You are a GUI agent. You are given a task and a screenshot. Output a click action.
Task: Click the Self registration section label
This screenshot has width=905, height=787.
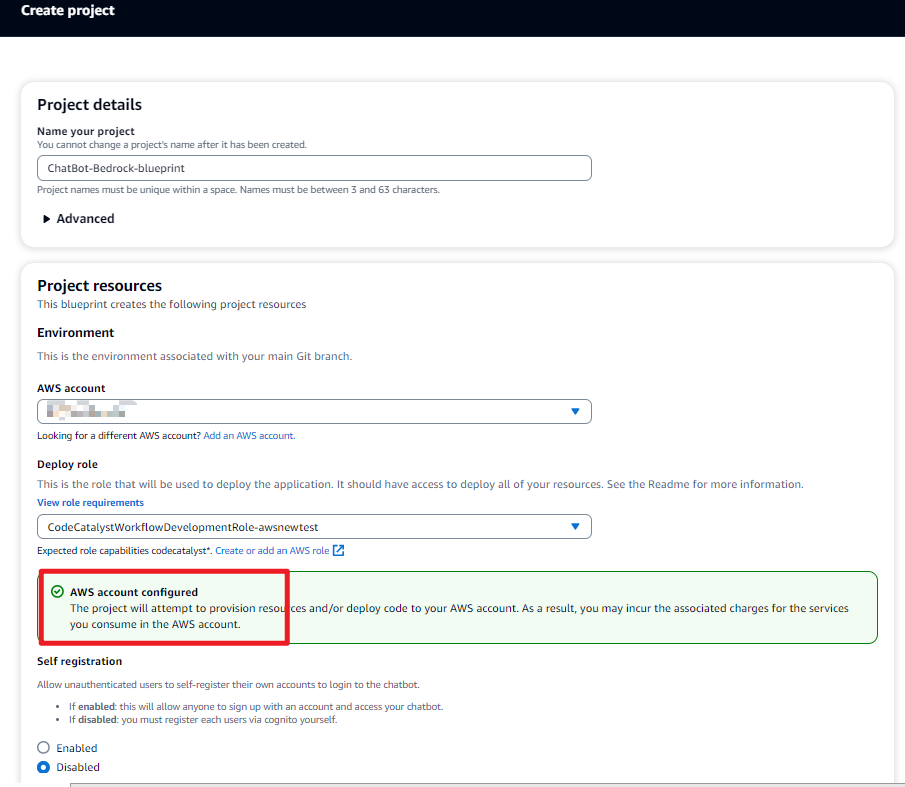79,661
